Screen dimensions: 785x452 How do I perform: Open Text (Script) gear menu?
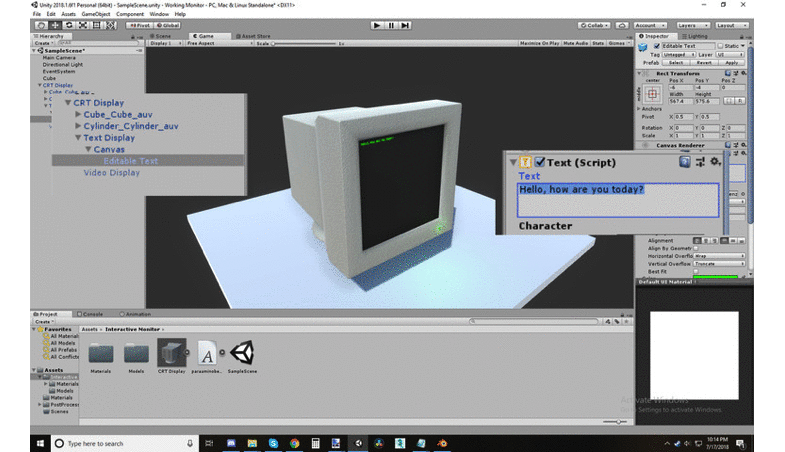tap(715, 162)
